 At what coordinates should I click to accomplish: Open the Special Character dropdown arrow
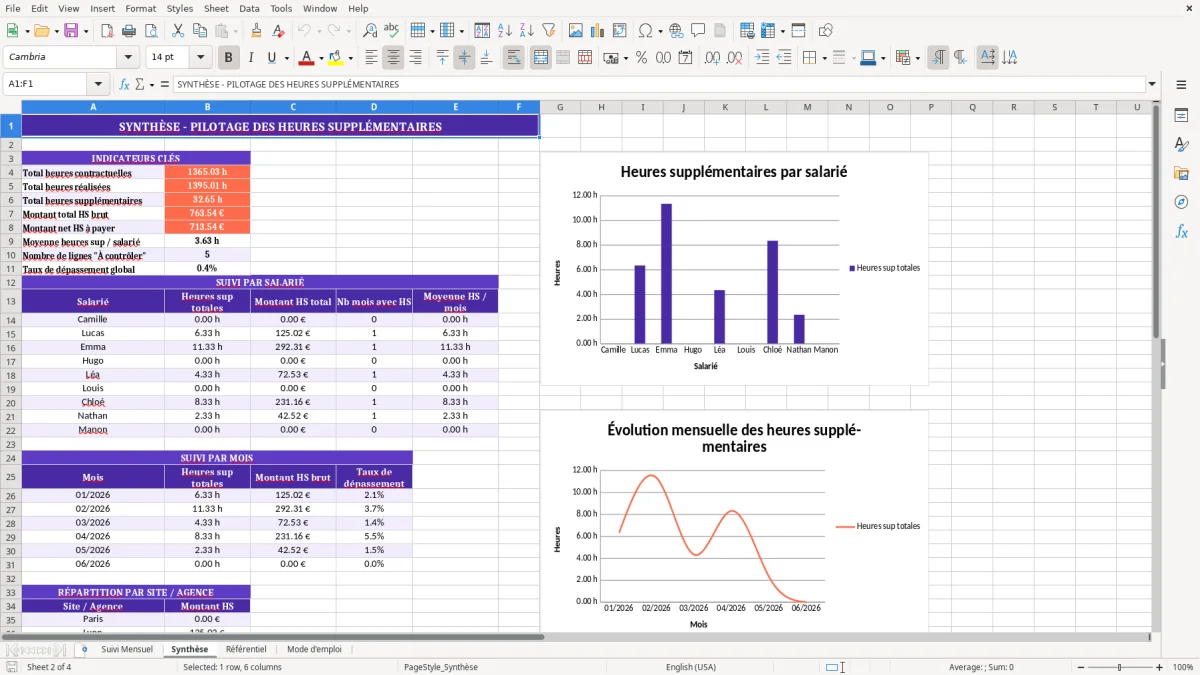660,31
